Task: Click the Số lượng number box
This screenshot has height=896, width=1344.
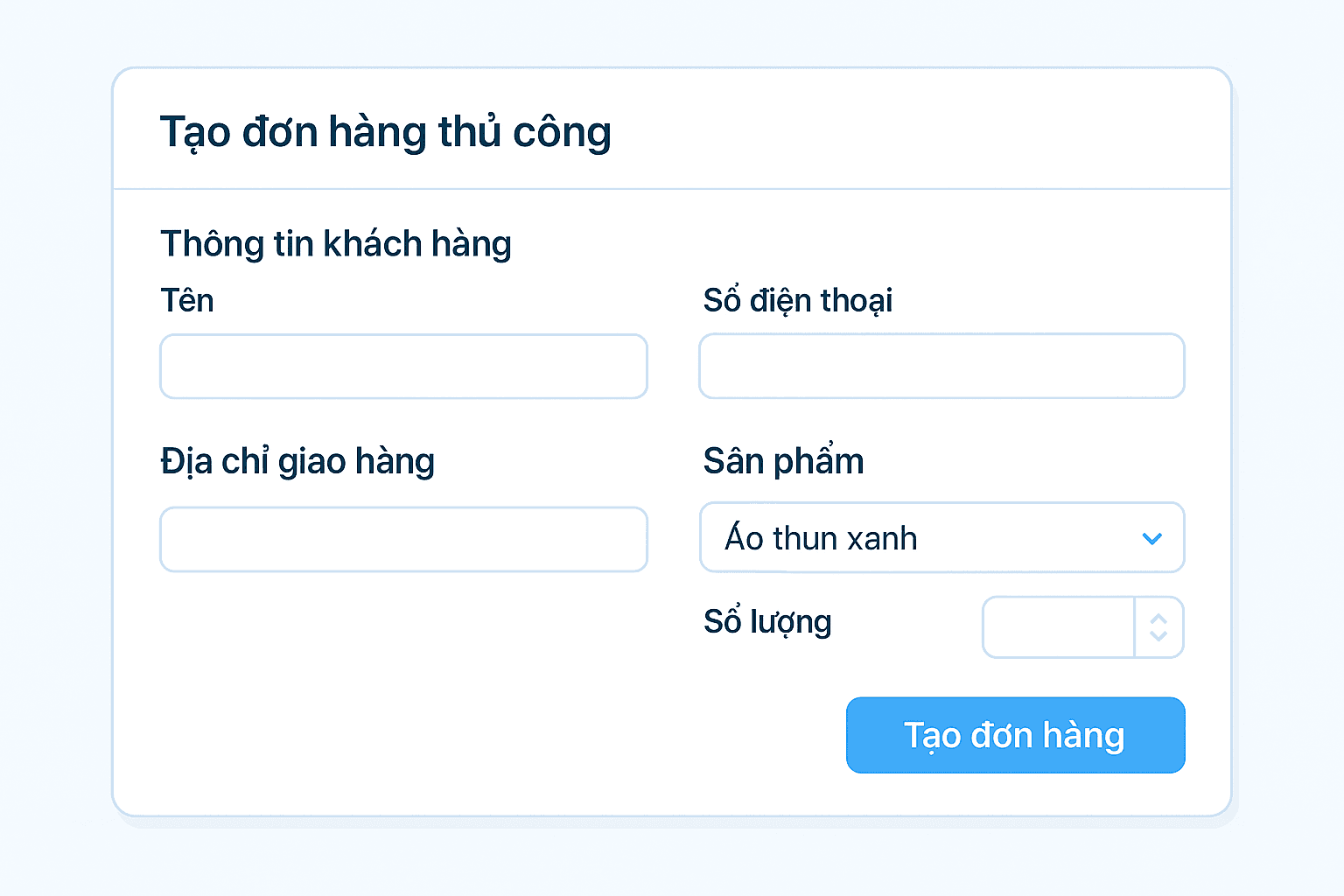Action: point(1059,627)
